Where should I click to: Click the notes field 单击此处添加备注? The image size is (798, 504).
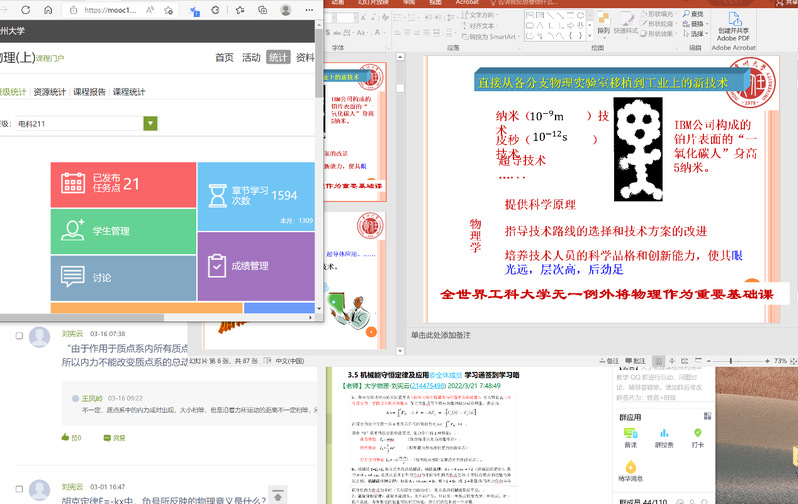(x=440, y=335)
